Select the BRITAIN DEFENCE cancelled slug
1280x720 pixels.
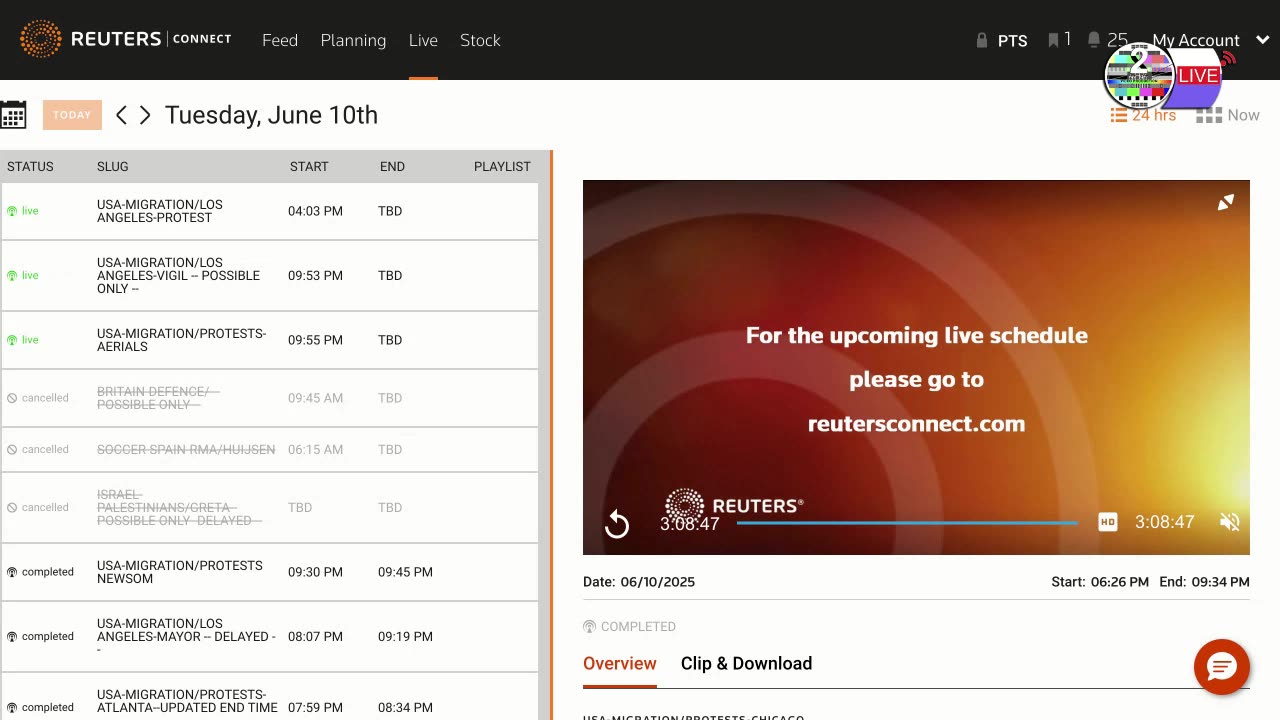(x=158, y=398)
